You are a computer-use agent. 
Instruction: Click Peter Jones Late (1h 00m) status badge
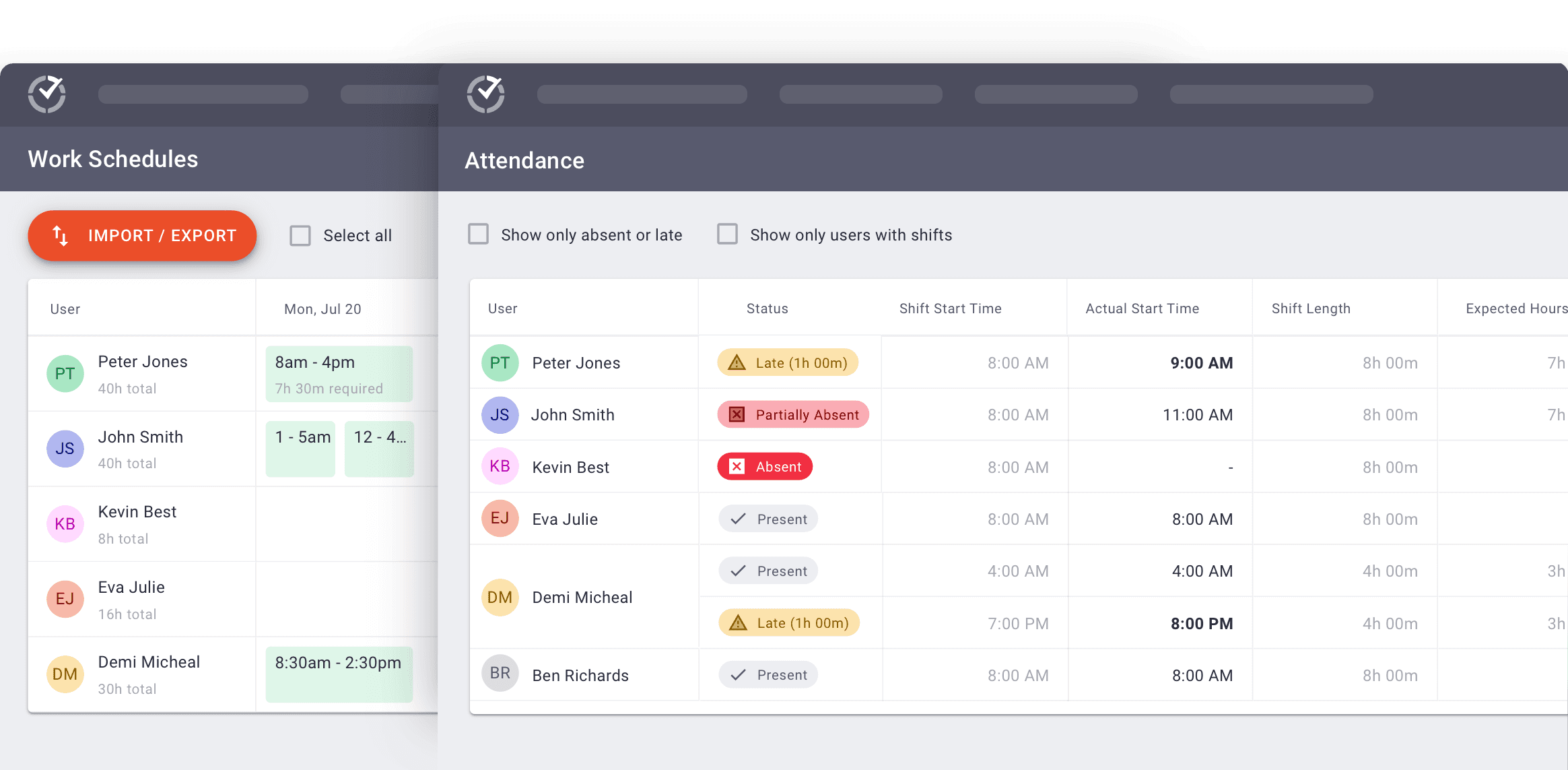coord(788,362)
